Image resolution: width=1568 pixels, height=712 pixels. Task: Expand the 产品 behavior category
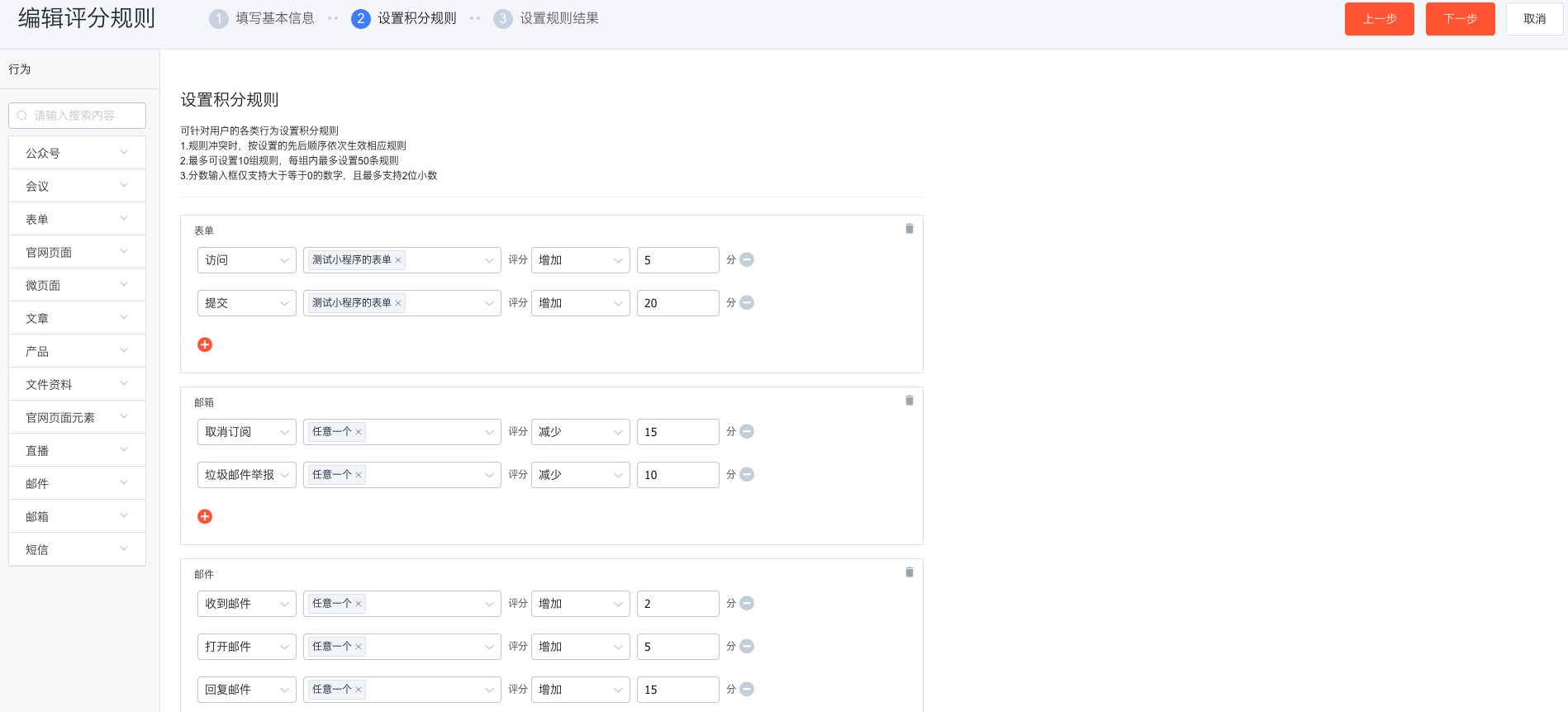[x=77, y=351]
